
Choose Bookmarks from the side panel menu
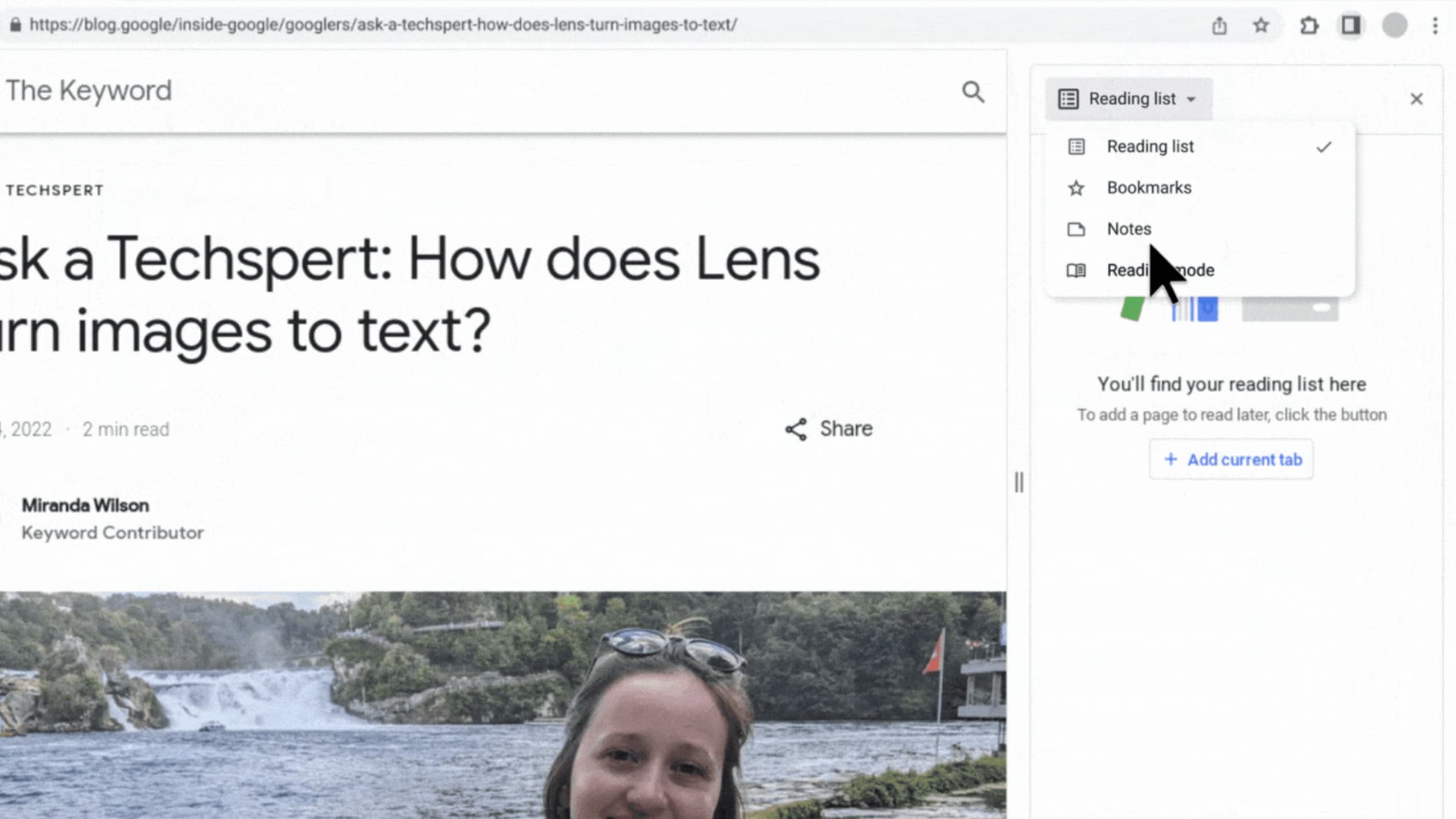click(x=1149, y=188)
